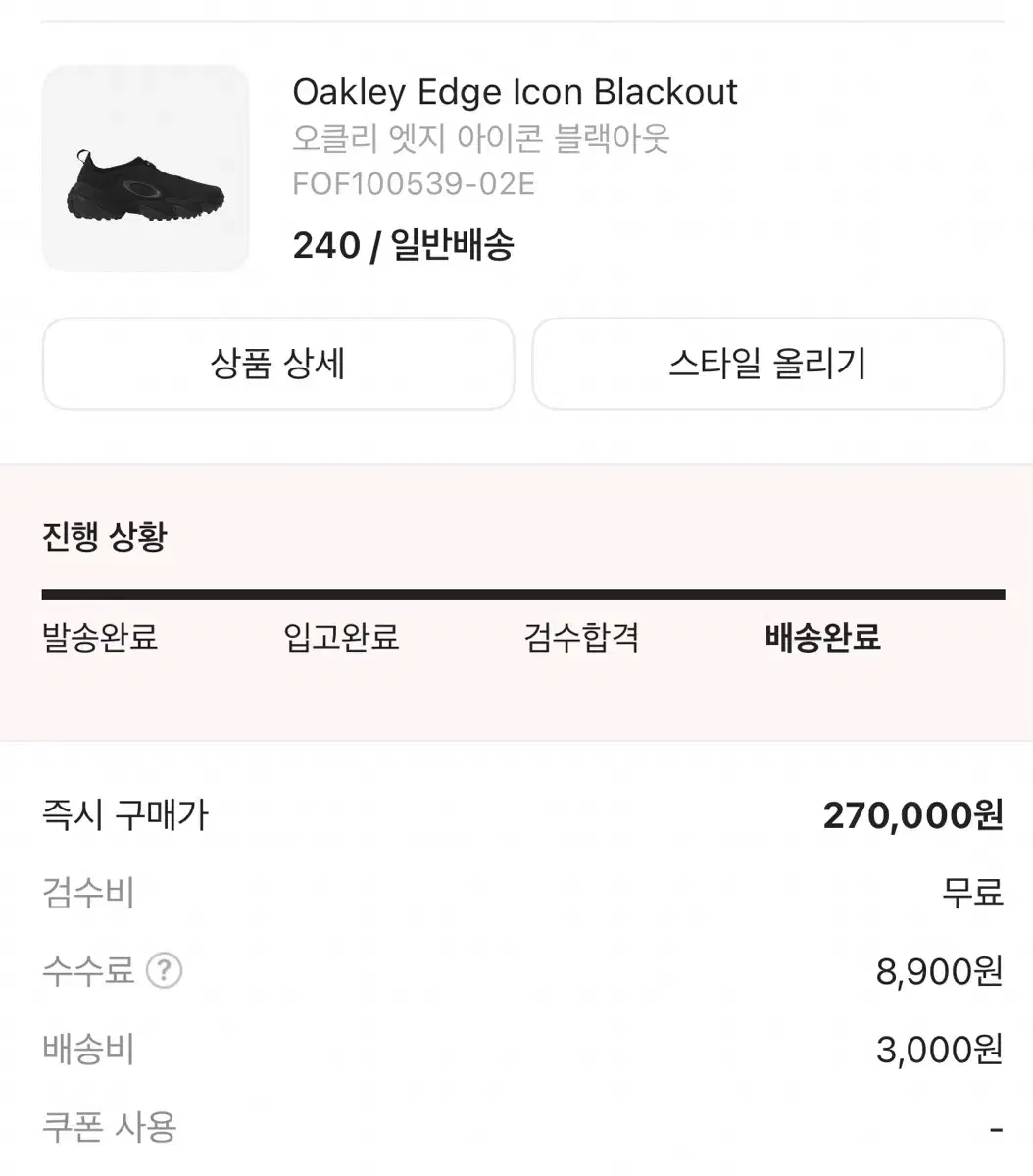The height and width of the screenshot is (1176, 1033).
Task: Open the black Oakley shoe thumbnail
Action: (145, 169)
